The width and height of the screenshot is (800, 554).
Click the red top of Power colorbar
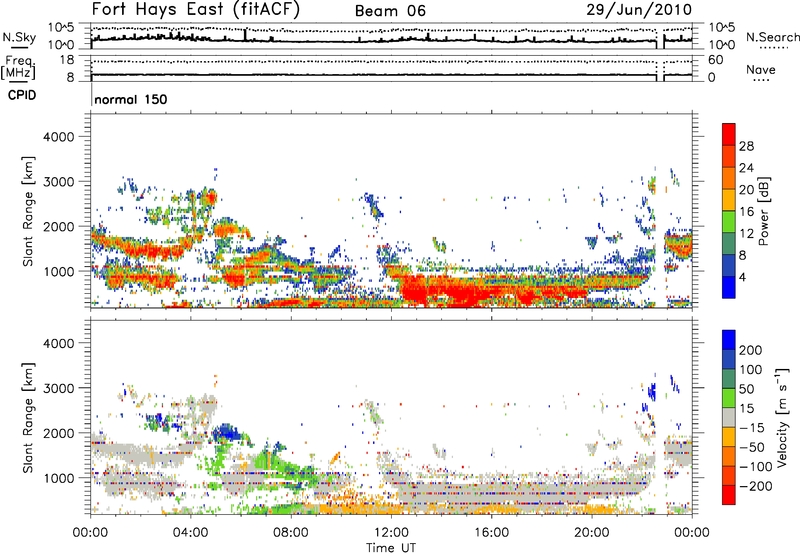point(729,134)
